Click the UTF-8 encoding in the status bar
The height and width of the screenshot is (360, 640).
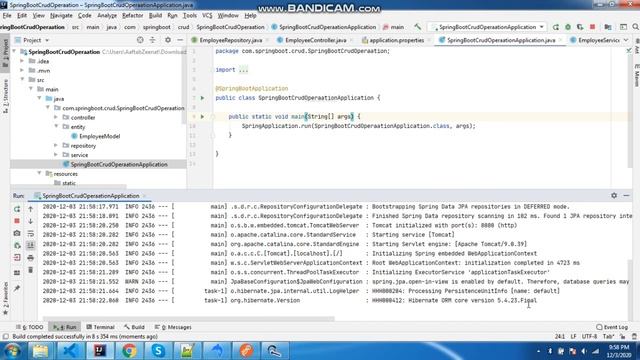(589, 336)
